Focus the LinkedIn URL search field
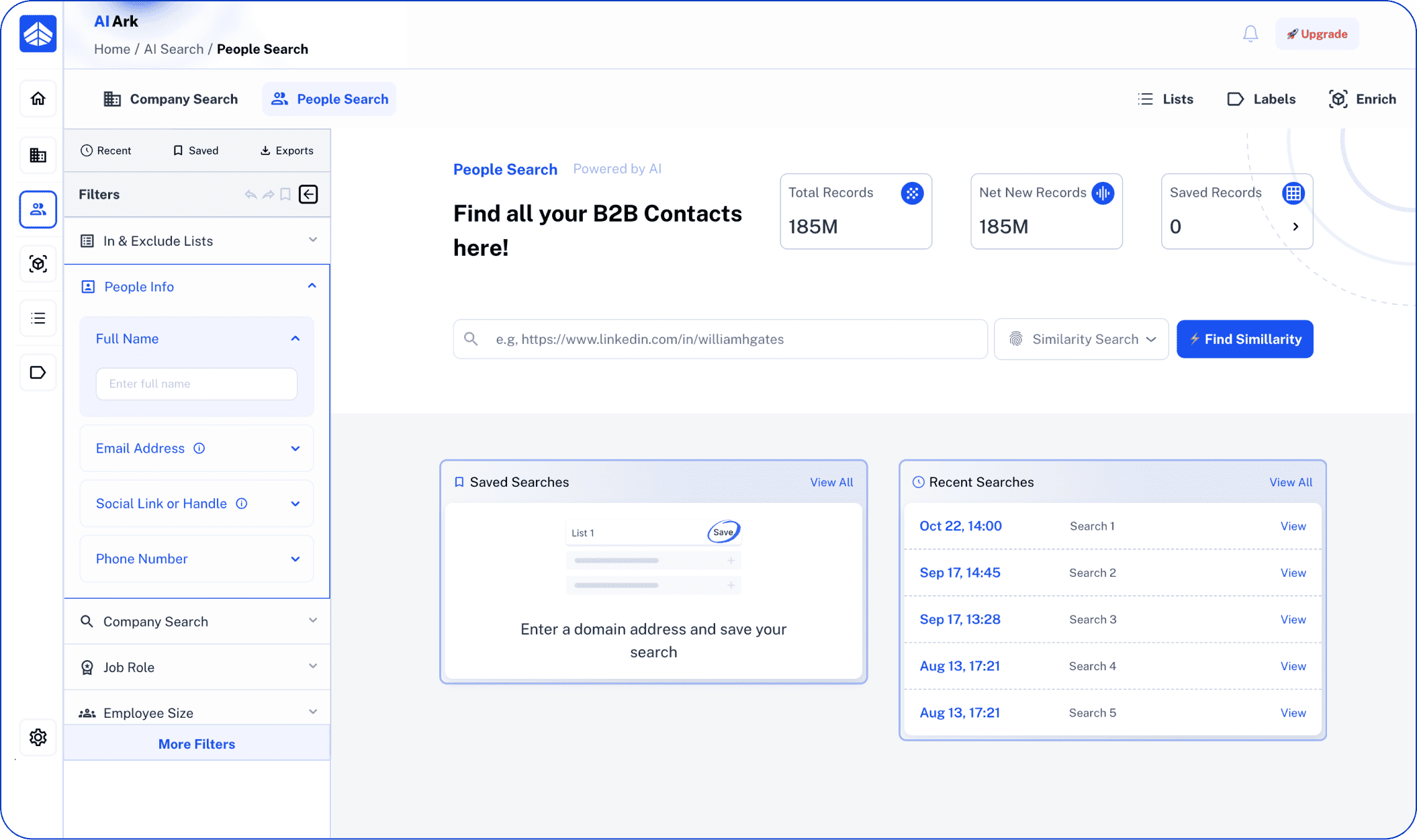Image resolution: width=1417 pixels, height=840 pixels. (x=720, y=339)
